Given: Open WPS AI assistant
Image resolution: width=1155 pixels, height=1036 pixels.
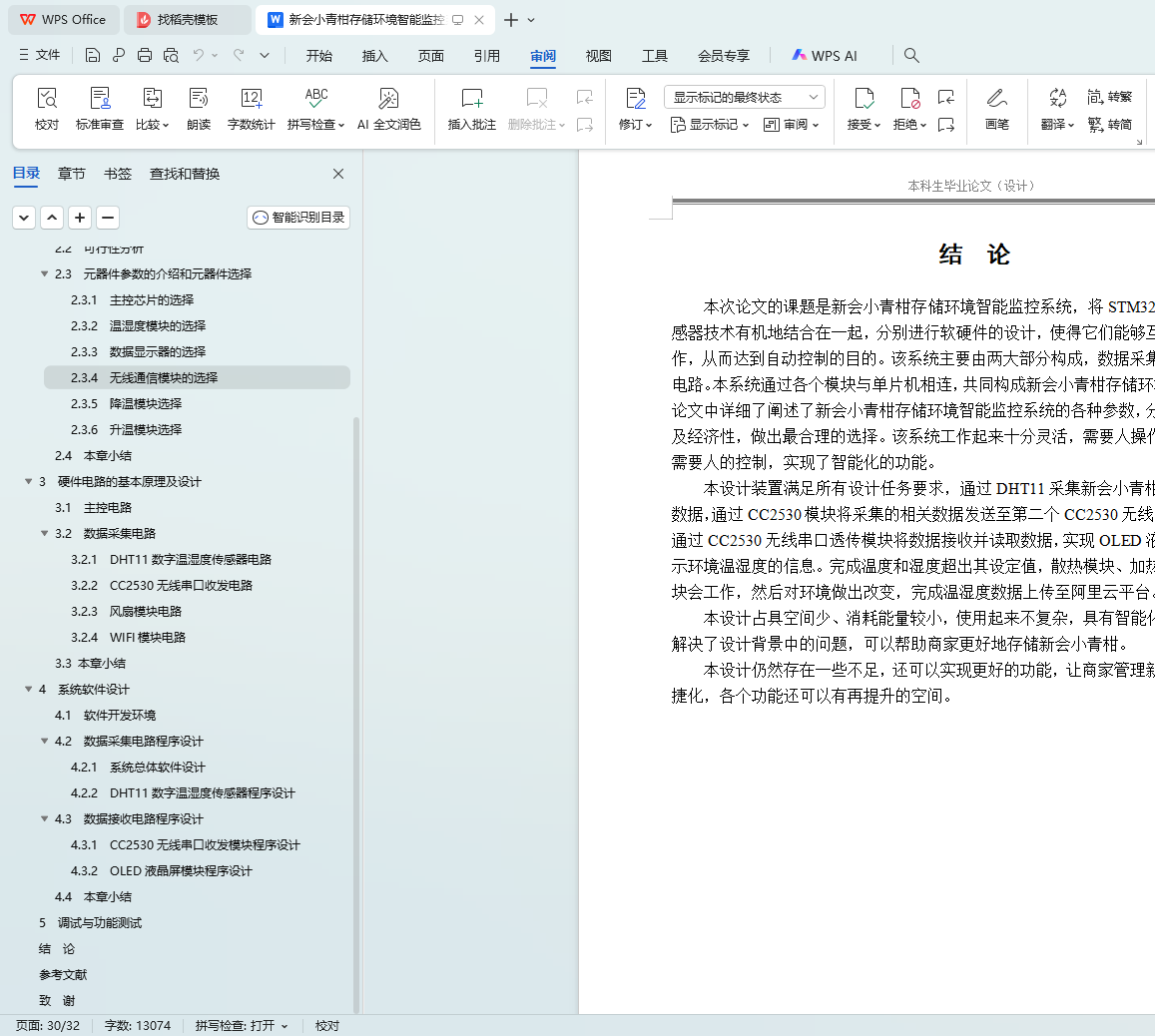Looking at the screenshot, I should (x=825, y=55).
